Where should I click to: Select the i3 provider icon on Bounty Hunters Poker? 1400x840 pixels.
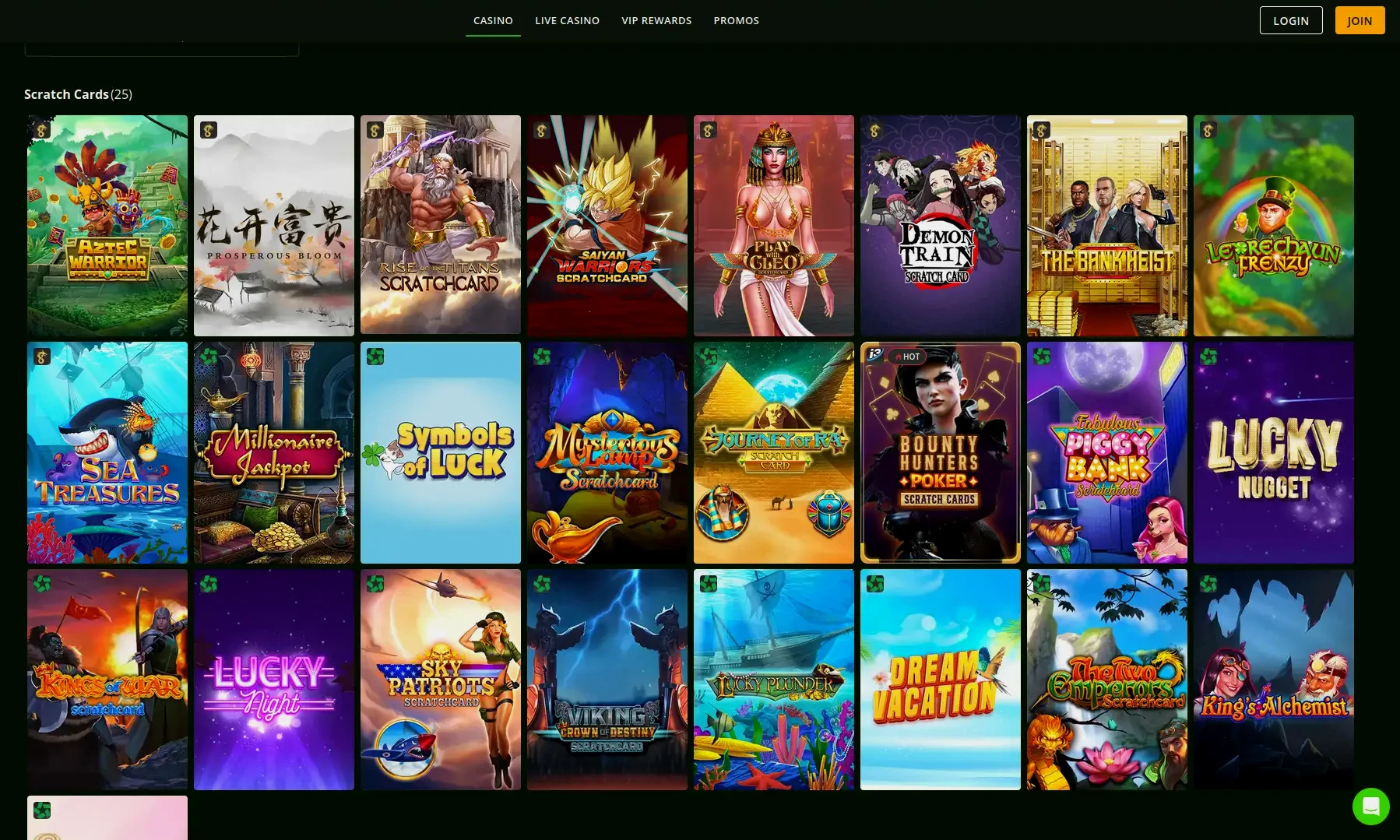[874, 357]
